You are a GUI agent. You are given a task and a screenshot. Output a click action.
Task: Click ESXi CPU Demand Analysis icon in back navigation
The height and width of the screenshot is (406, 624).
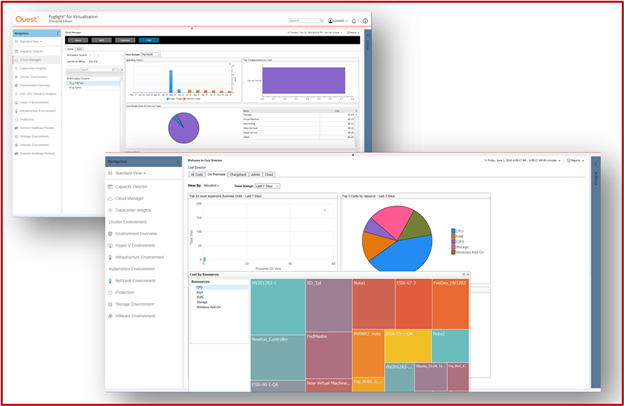(x=16, y=94)
